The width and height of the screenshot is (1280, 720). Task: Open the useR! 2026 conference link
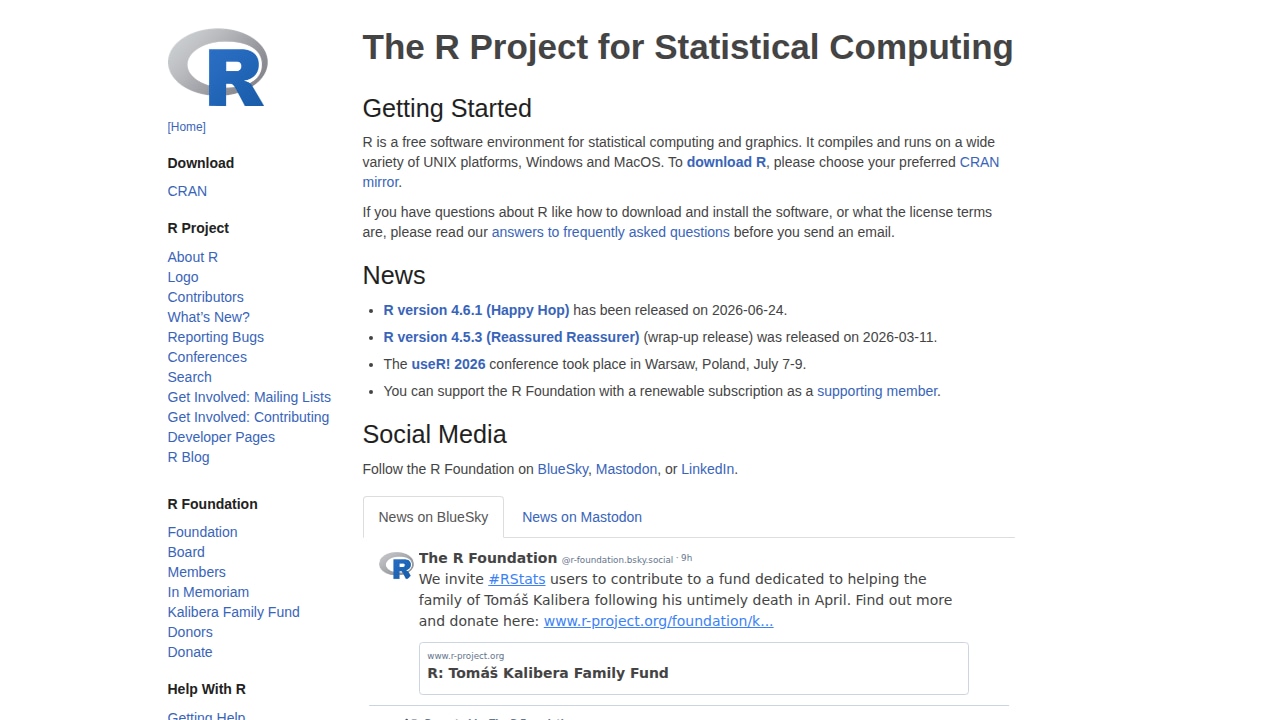448,364
